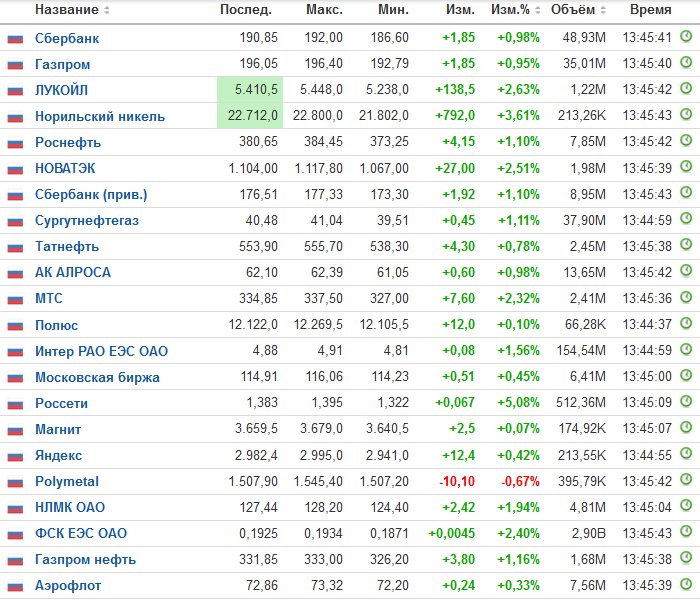Click the Russian flag next to АК АЛРОСА
The width and height of the screenshot is (700, 602).
click(15, 273)
